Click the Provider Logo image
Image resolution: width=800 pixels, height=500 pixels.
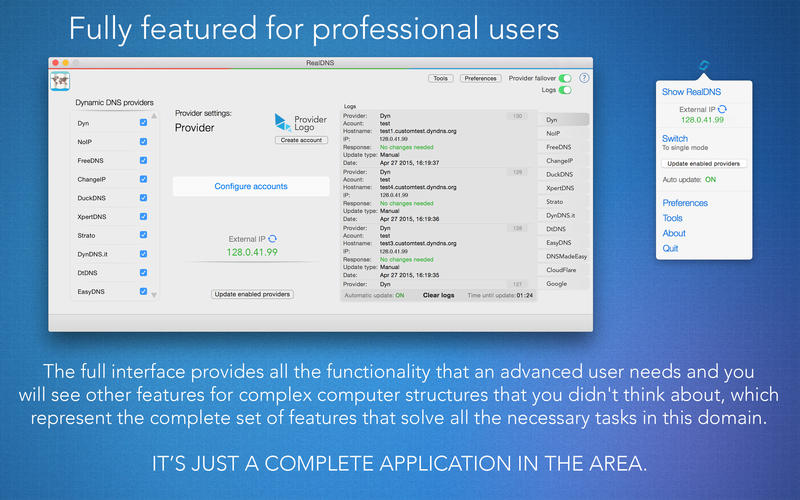coord(301,122)
